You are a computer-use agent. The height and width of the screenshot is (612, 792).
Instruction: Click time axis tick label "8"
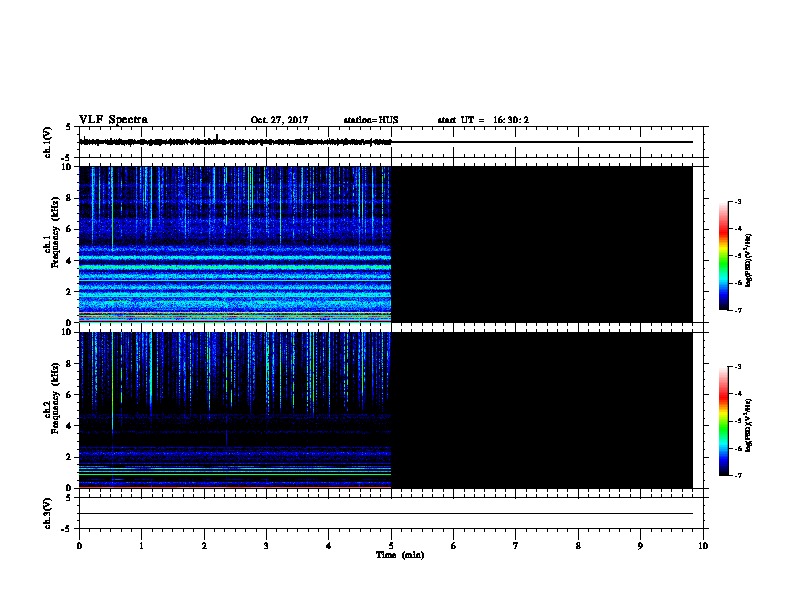578,546
